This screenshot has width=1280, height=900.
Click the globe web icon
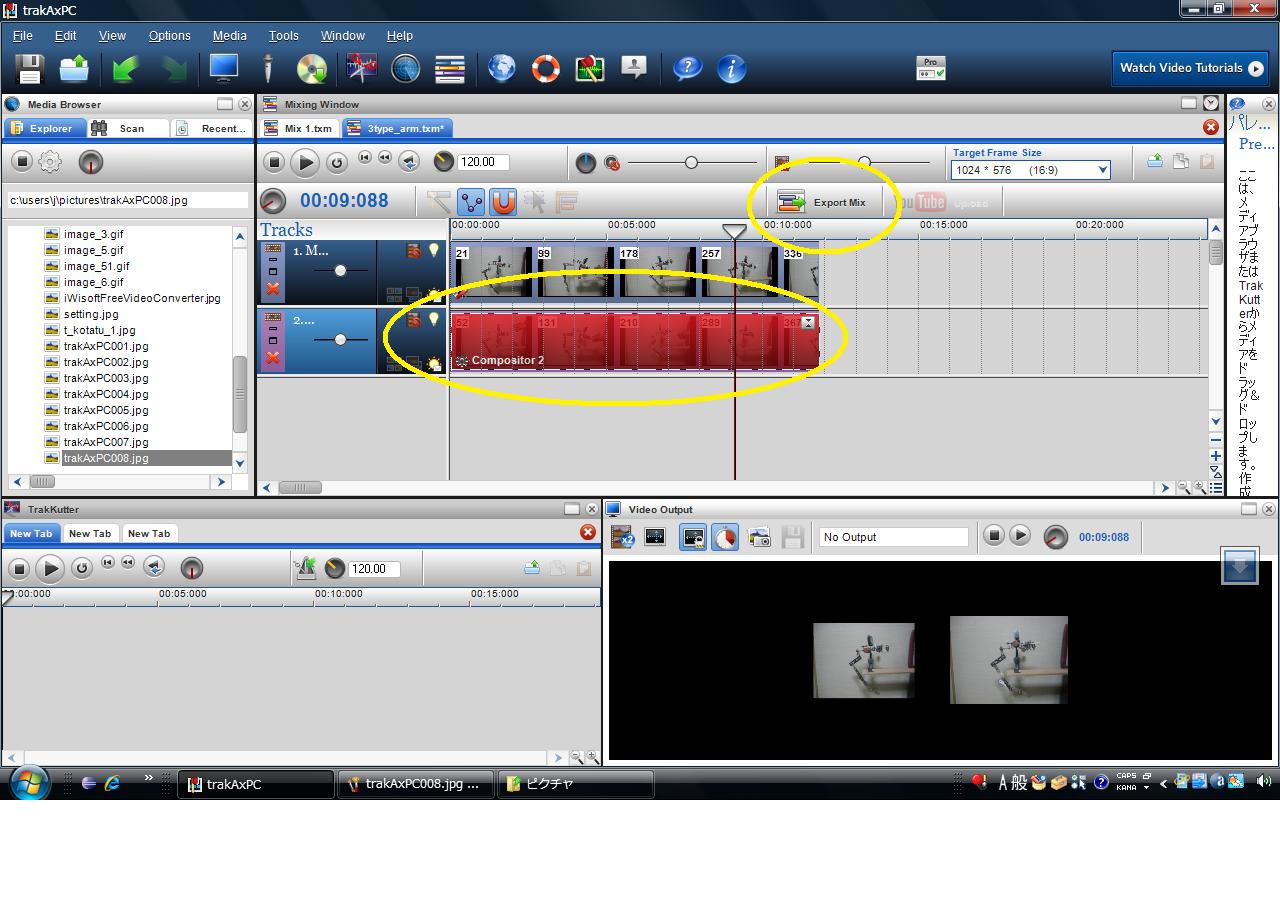click(x=501, y=68)
